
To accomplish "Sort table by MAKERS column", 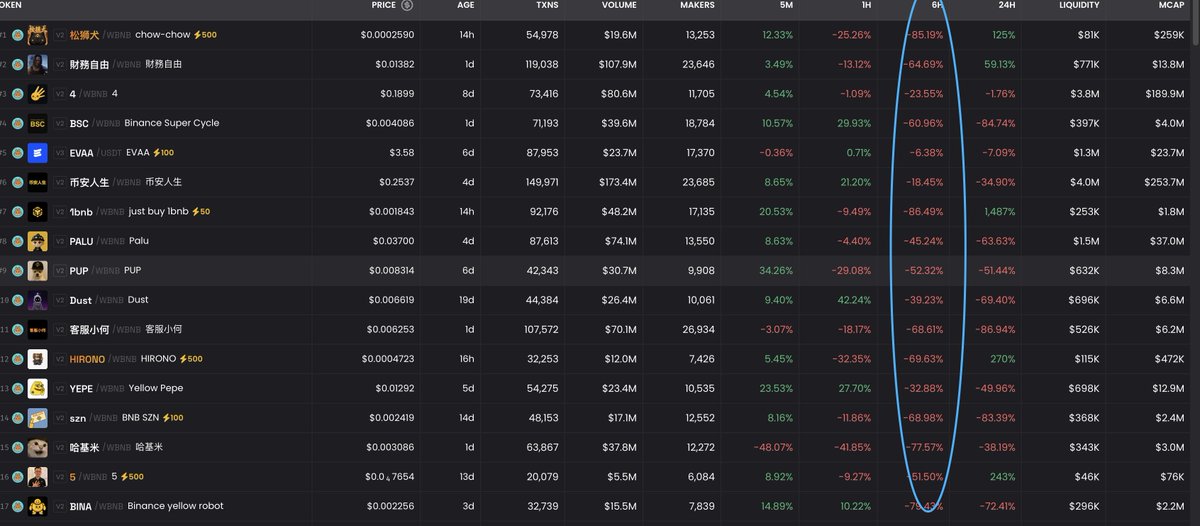I will [x=696, y=5].
